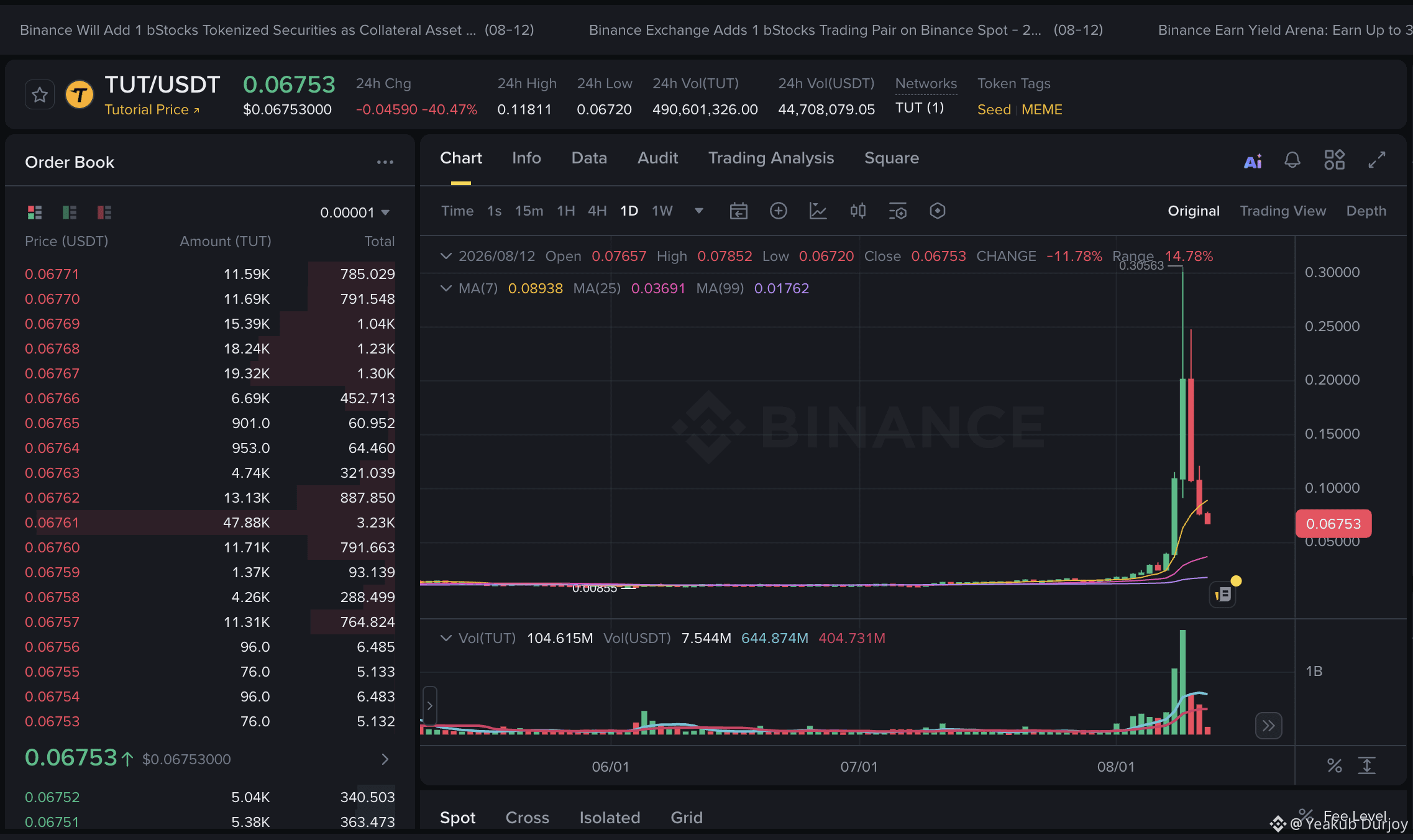Open Binance Earn Yield Arena announcement
This screenshot has height=840, width=1413.
click(x=1286, y=30)
